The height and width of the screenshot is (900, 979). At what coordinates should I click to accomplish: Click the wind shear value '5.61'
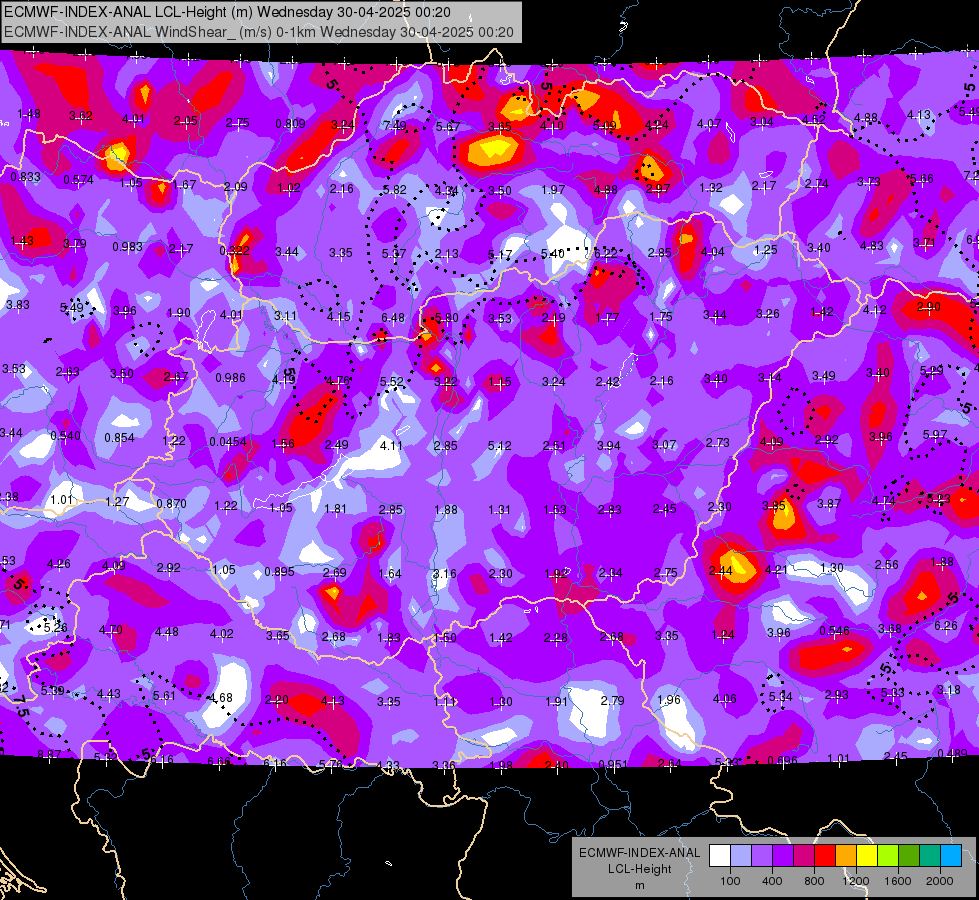pyautogui.click(x=164, y=696)
